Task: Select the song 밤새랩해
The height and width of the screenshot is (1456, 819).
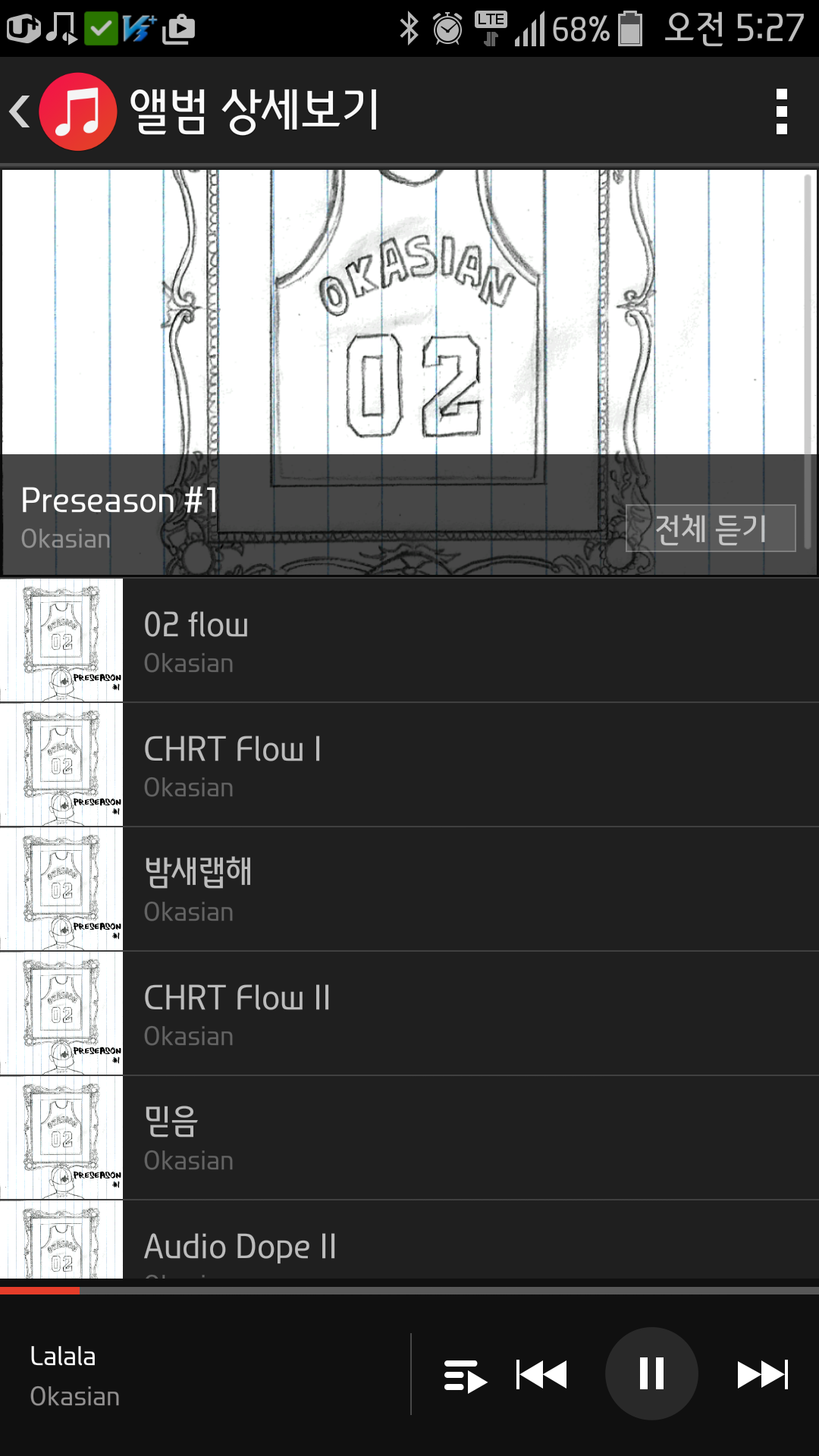Action: [x=470, y=890]
